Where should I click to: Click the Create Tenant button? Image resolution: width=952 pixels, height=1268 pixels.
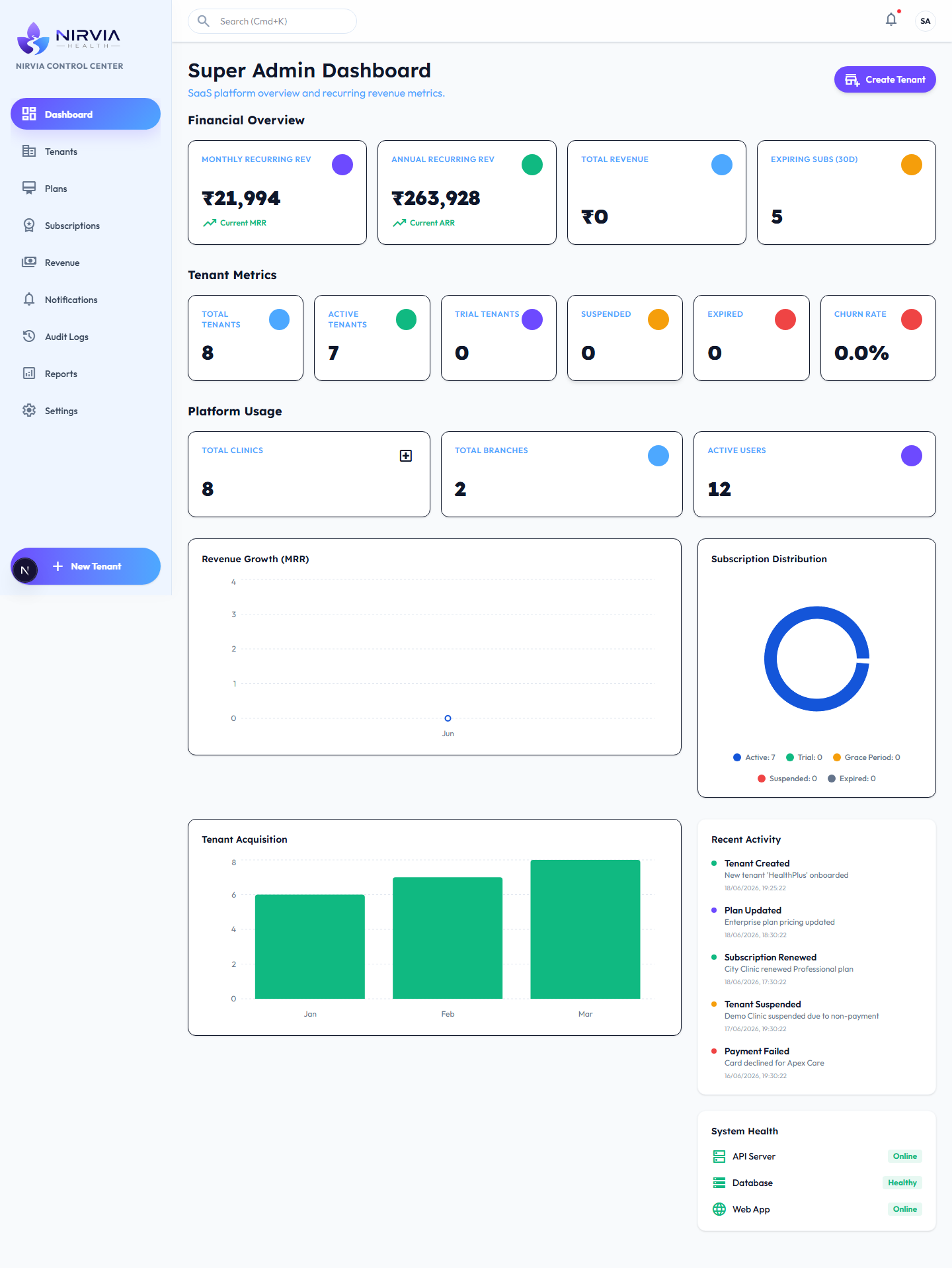(885, 79)
